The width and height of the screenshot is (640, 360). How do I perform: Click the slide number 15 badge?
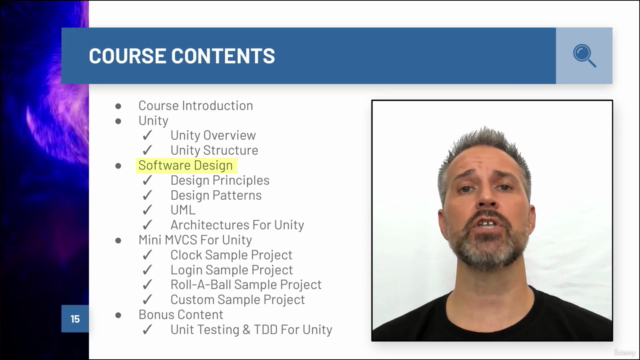pos(75,319)
